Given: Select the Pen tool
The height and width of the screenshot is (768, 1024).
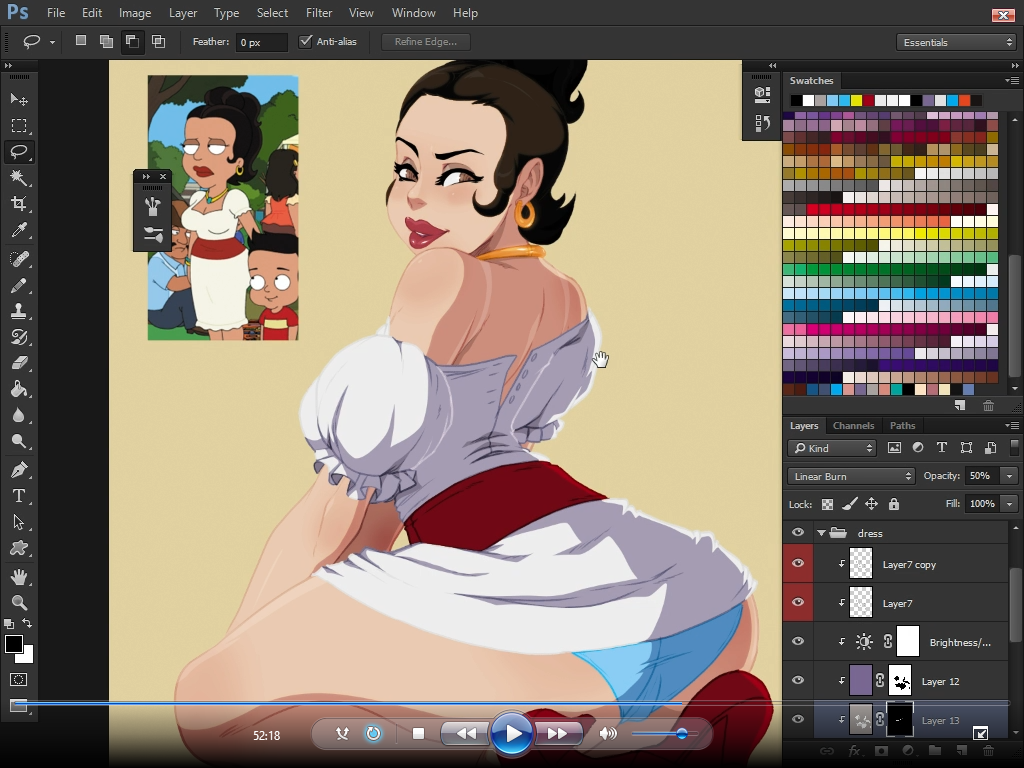Looking at the screenshot, I should click(19, 469).
